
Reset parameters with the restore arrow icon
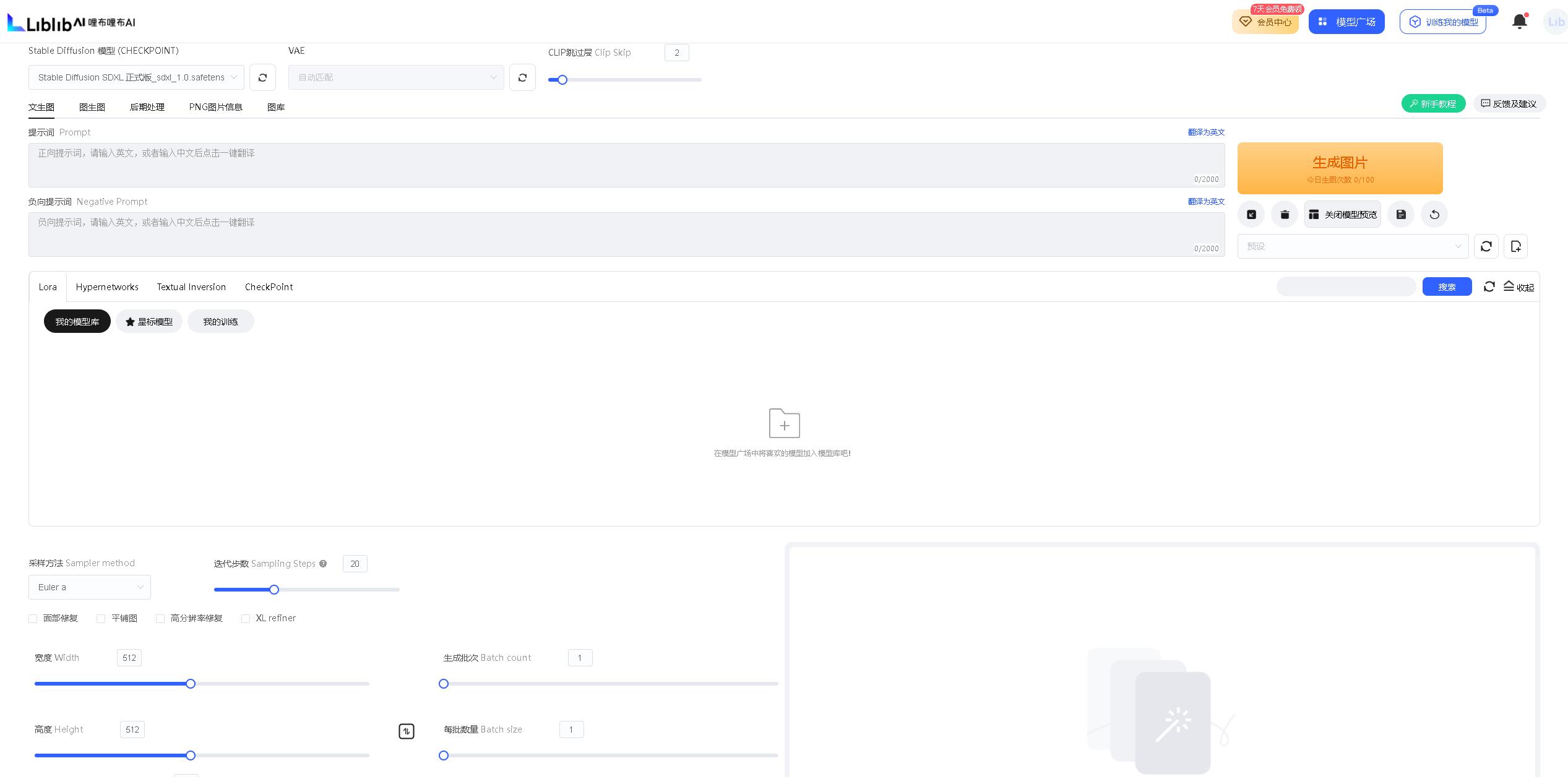coord(1434,214)
